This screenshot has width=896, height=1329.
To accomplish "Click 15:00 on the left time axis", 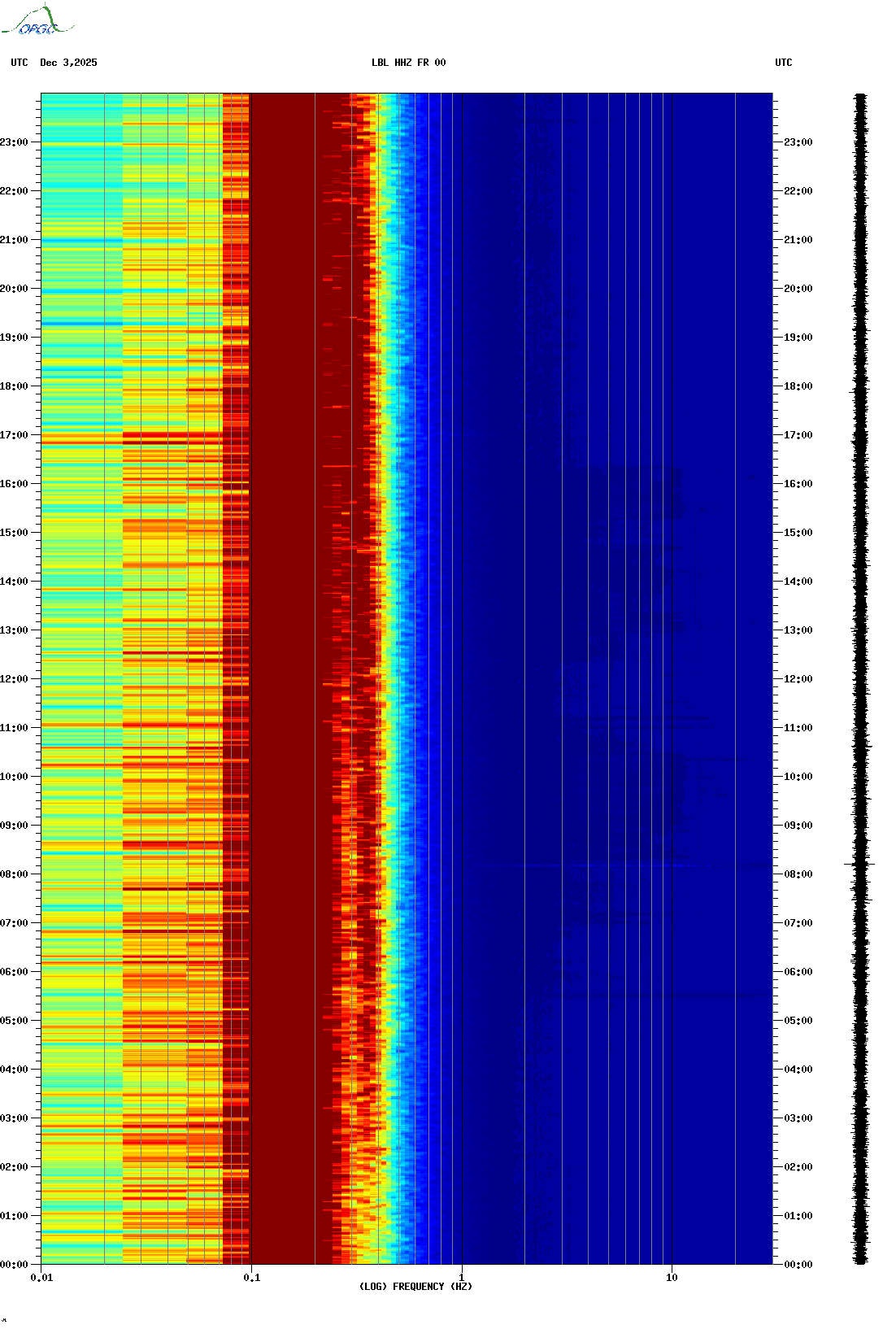I will [x=14, y=533].
